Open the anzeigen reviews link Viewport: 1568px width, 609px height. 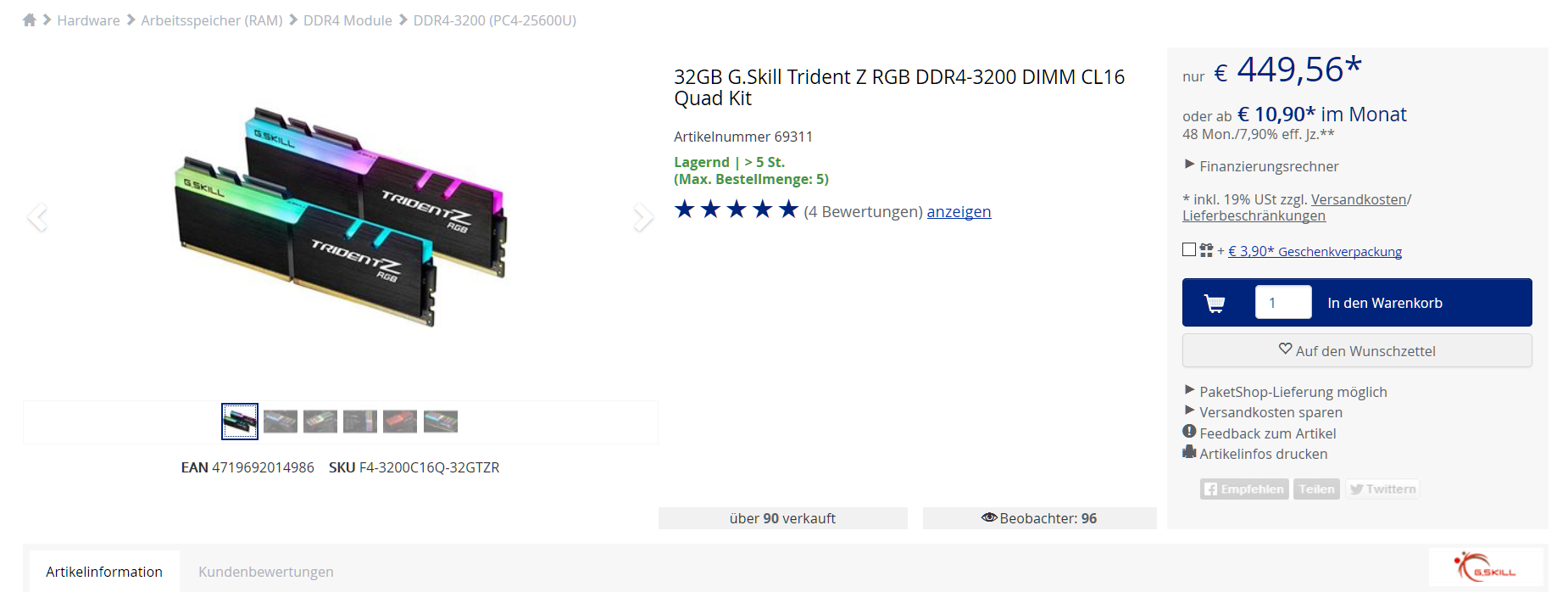(959, 212)
